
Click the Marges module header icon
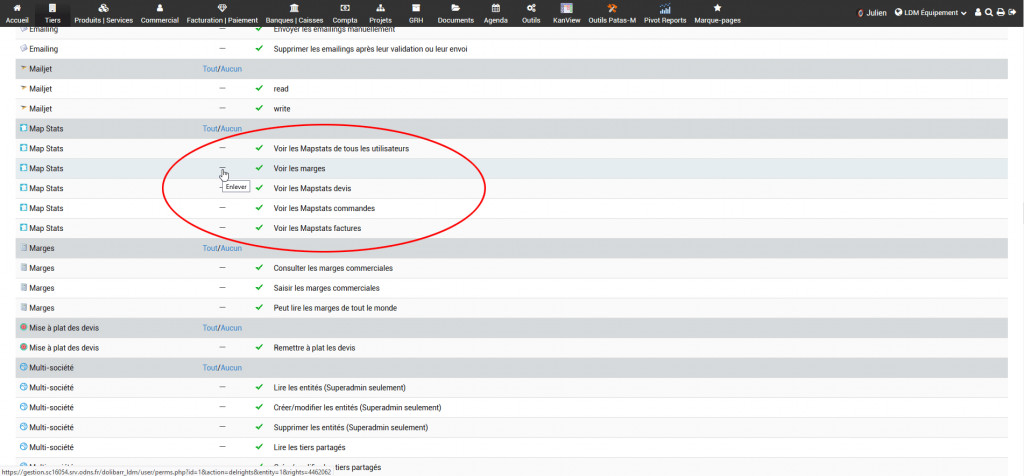(x=24, y=248)
